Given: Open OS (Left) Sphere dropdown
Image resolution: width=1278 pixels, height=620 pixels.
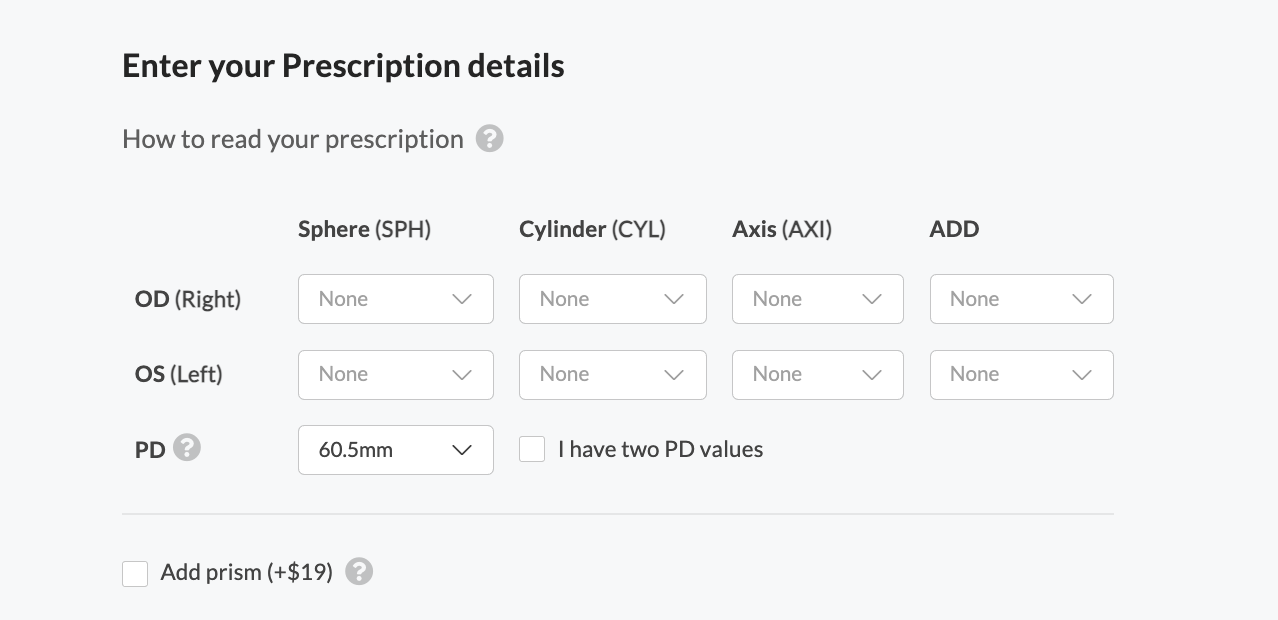Looking at the screenshot, I should tap(395, 374).
